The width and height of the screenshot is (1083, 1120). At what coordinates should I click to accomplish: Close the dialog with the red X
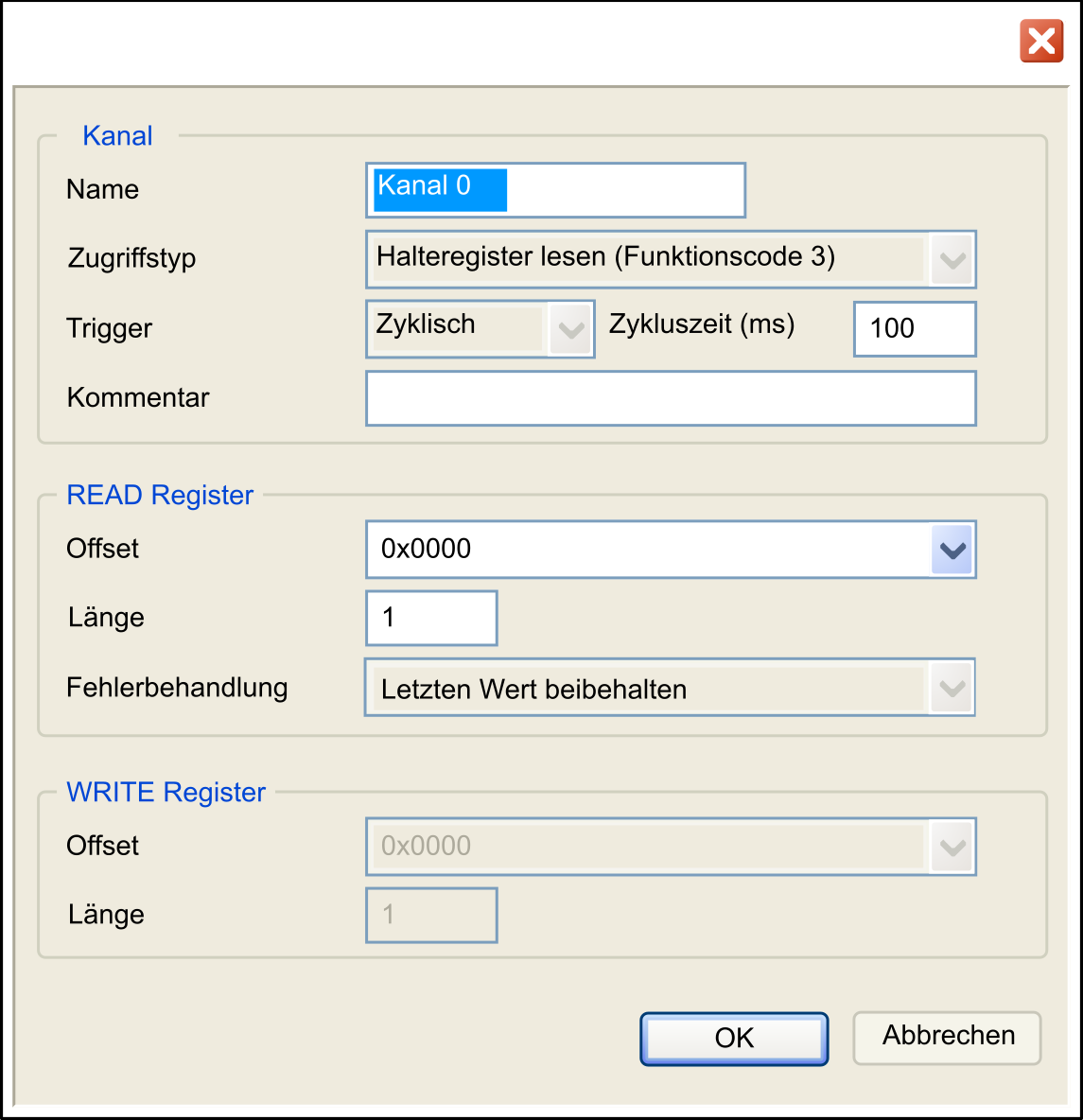[x=1041, y=42]
